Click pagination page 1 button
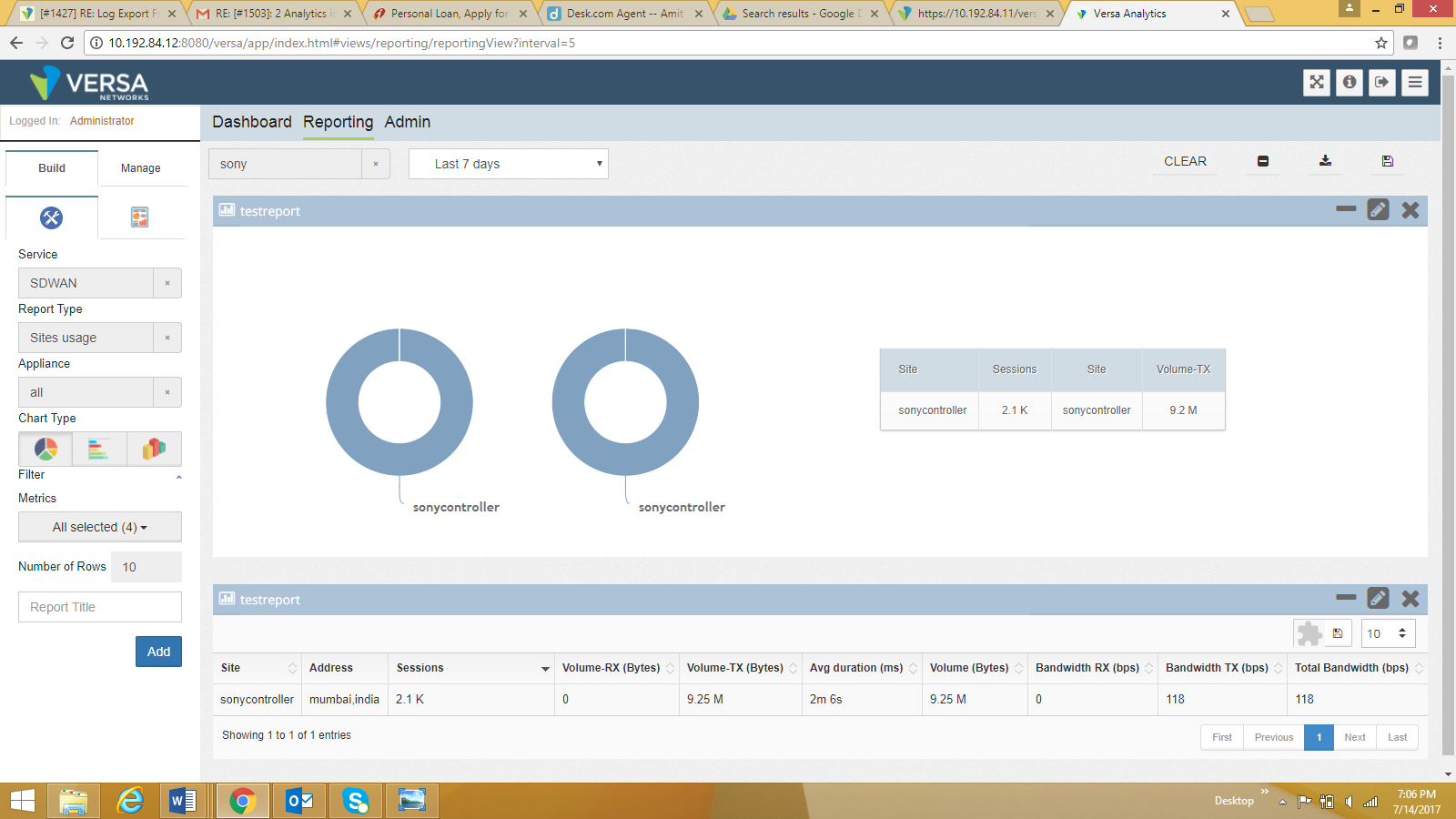 pos(1319,737)
